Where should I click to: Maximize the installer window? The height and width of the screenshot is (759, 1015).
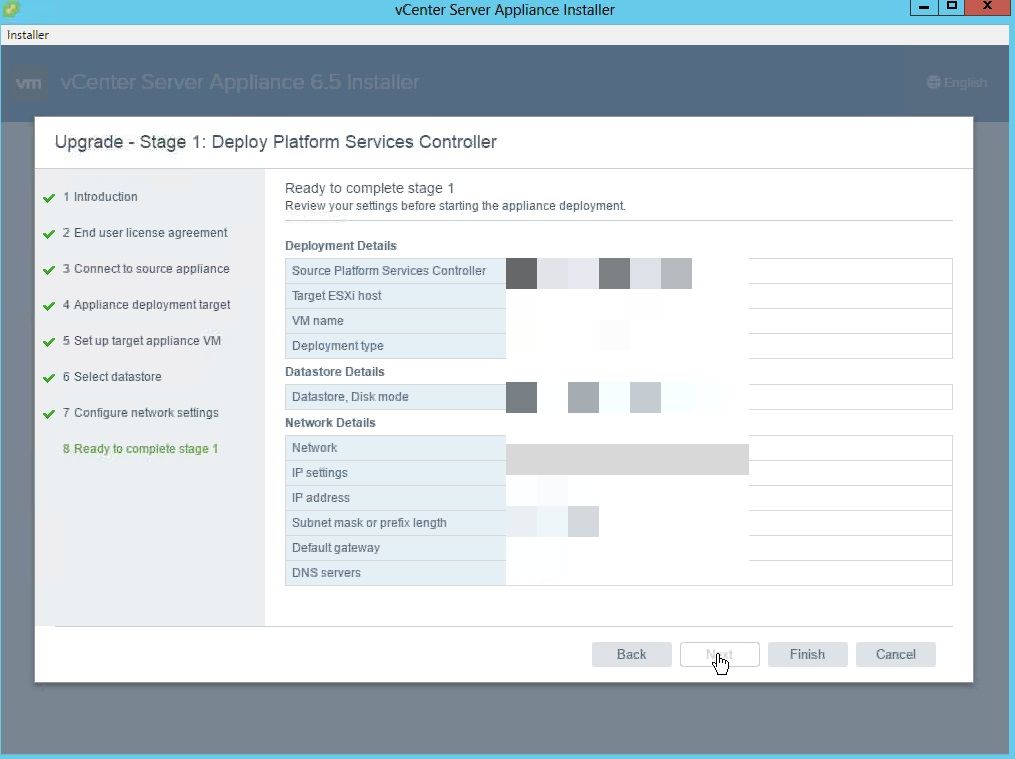pos(952,8)
